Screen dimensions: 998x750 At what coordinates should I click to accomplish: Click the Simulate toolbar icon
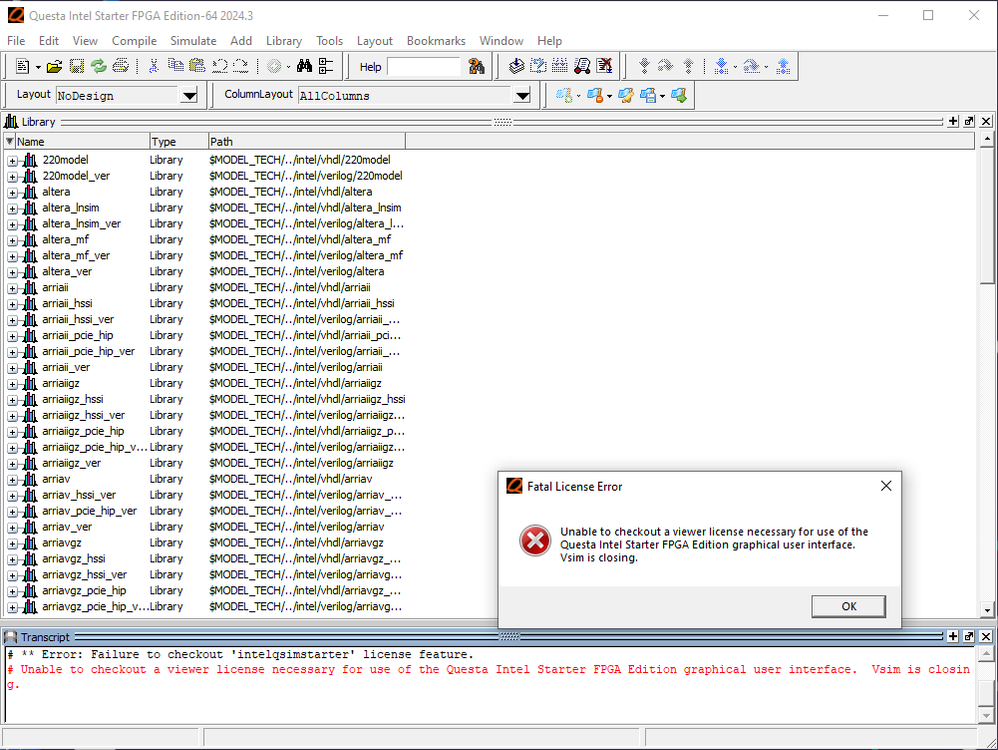pyautogui.click(x=559, y=66)
